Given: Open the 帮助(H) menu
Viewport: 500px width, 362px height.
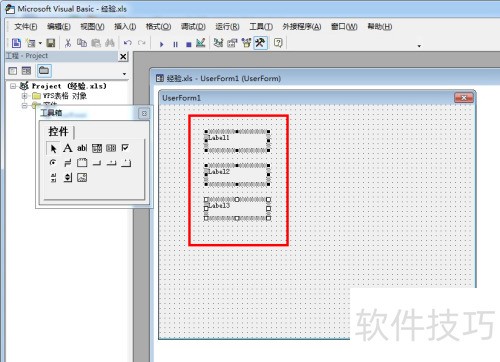Looking at the screenshot, I should point(379,27).
